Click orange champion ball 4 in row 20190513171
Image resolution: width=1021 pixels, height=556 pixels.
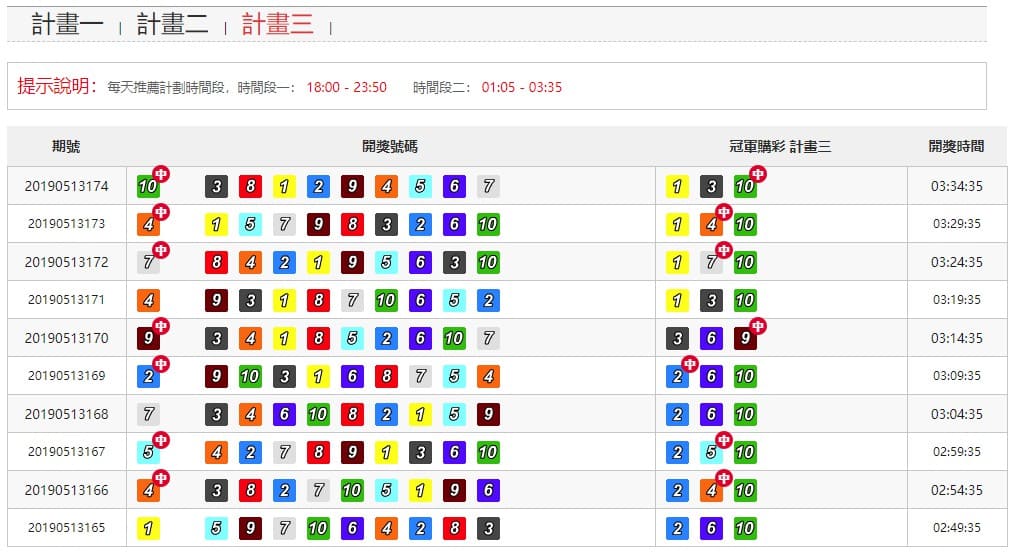point(148,301)
